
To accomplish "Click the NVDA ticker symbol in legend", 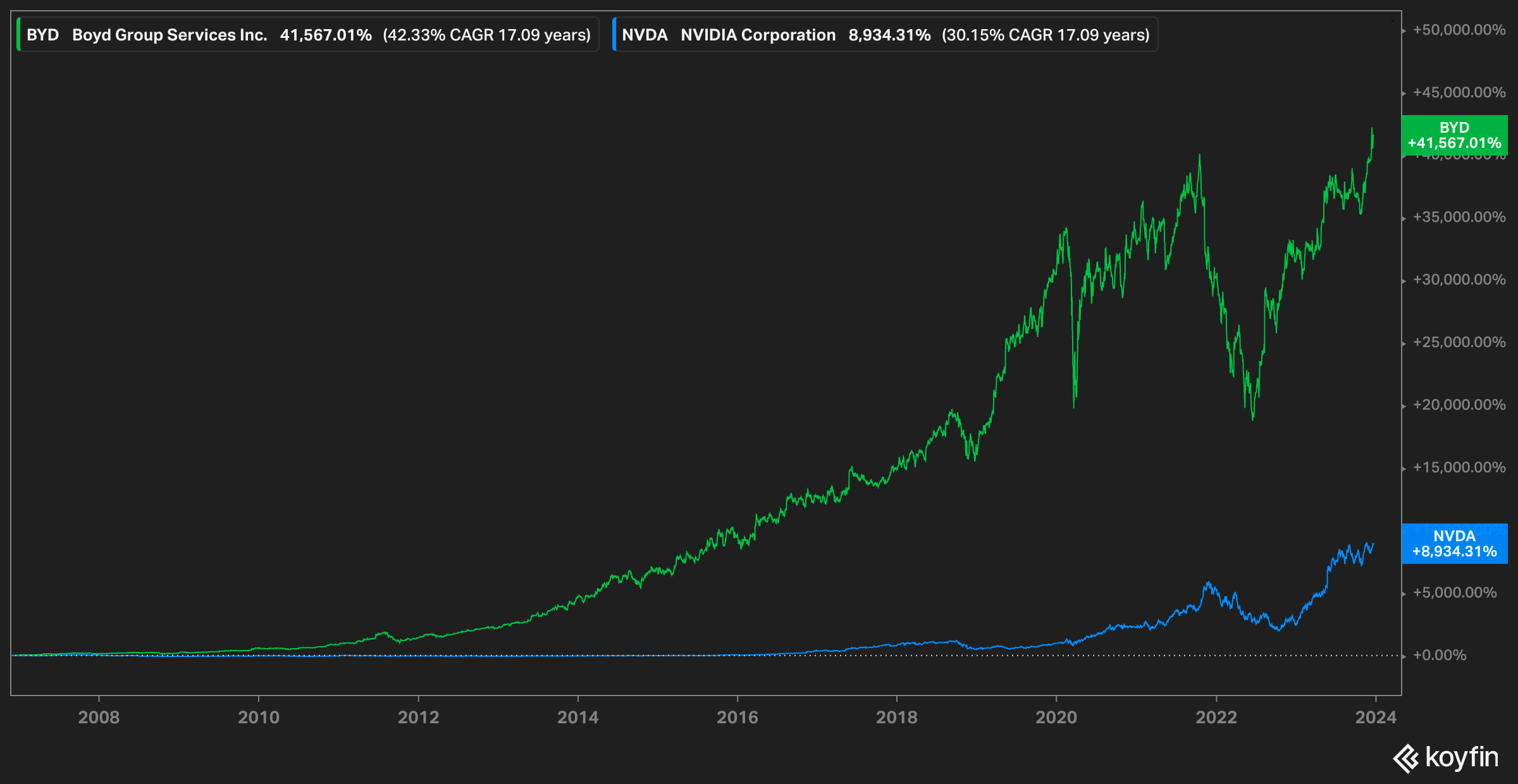I will click(645, 35).
